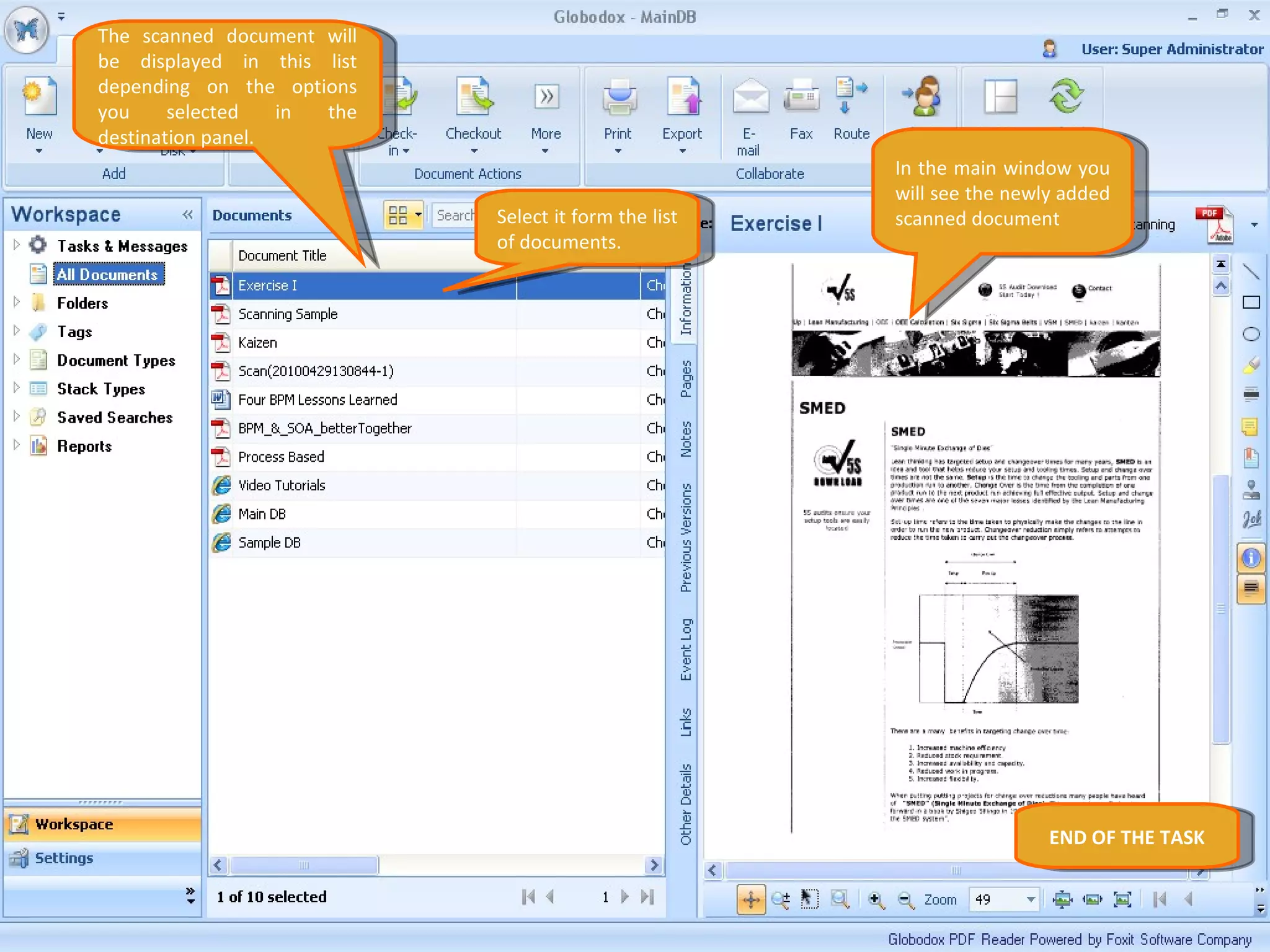Select the pan hand tool
1270x952 pixels.
pos(750,899)
